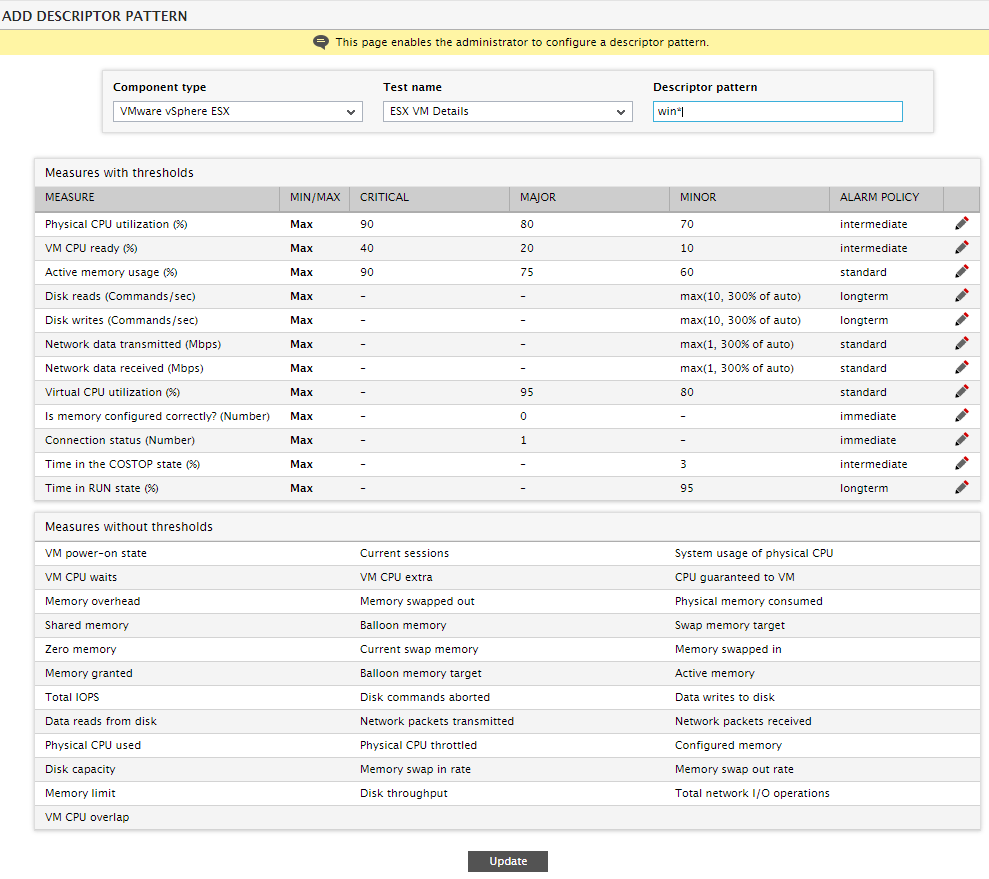
Task: Edit thresholds for Network data transmitted (Mbps)
Action: tap(961, 344)
